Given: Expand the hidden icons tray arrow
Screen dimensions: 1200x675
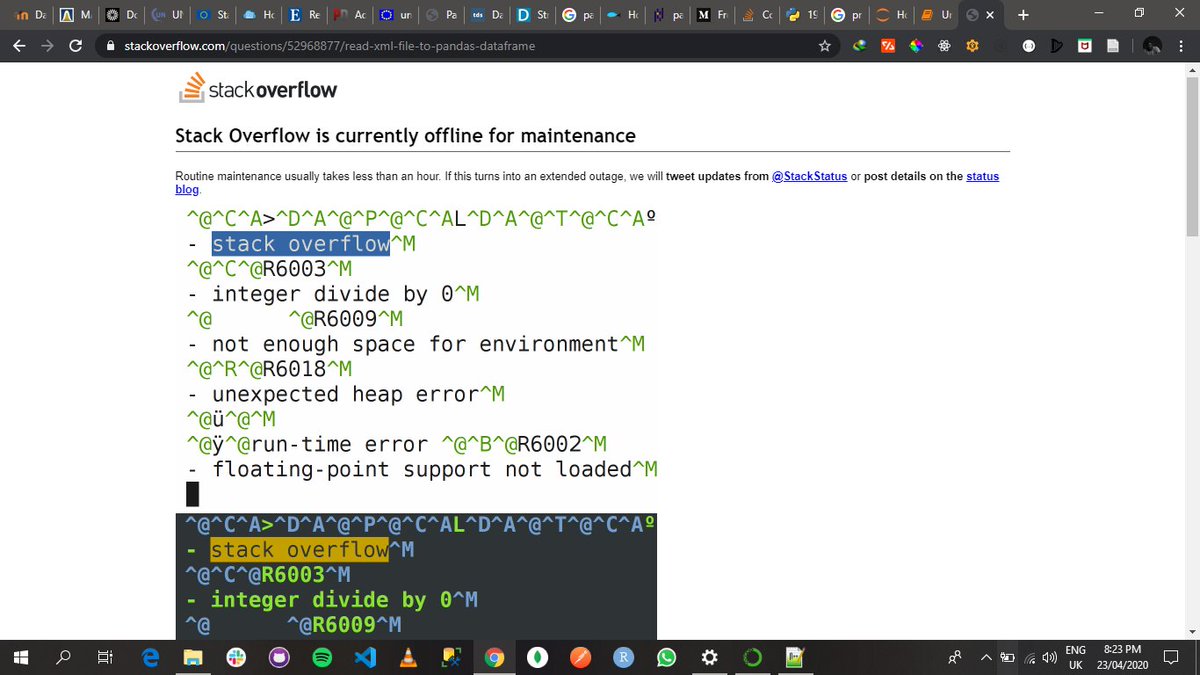Looking at the screenshot, I should 985,657.
